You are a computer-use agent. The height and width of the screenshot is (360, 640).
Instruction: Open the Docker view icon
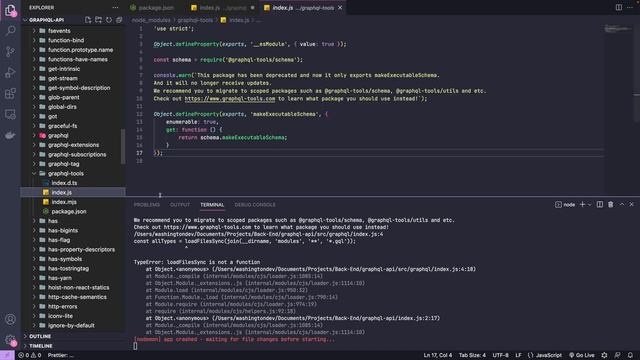10,135
